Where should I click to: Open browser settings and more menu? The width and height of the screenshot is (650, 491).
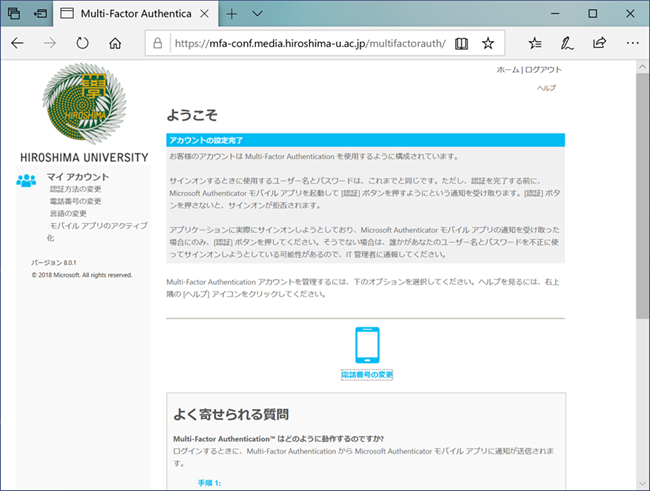633,43
